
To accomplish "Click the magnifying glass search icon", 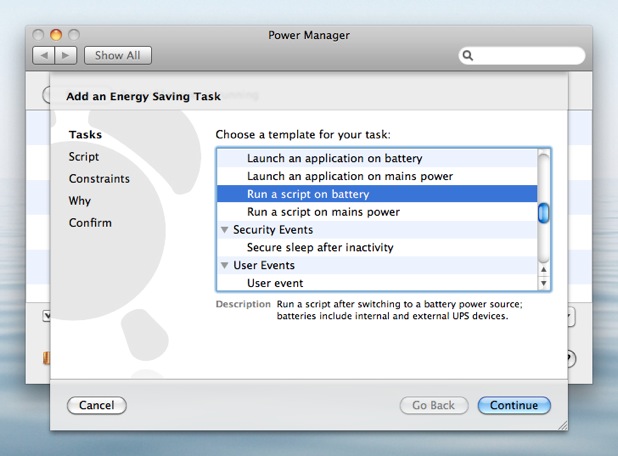I will coord(467,56).
